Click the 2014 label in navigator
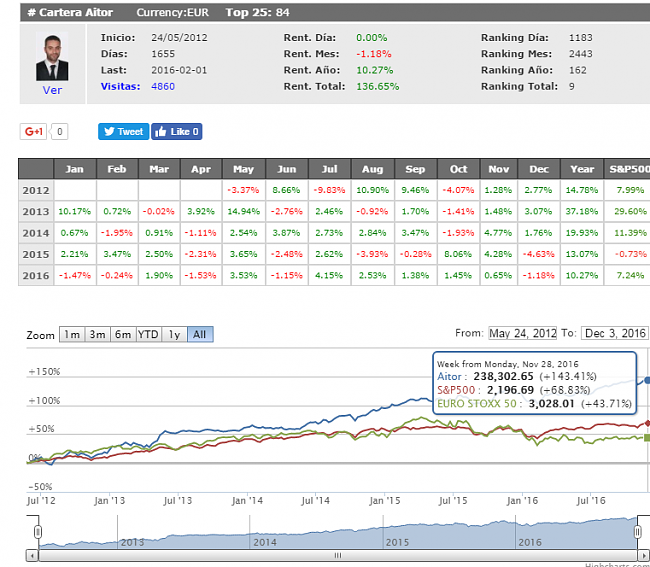 coord(265,542)
